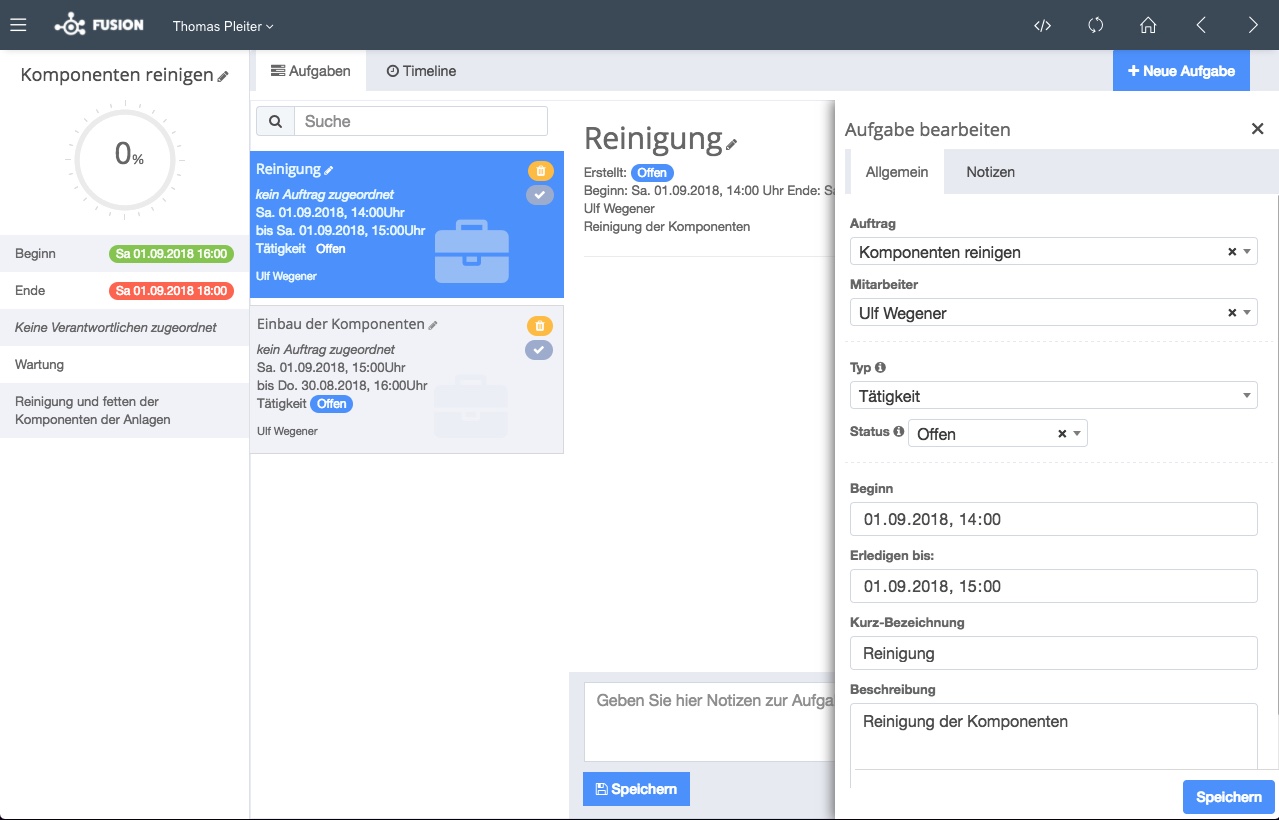Click info icon next to Status

(x=898, y=432)
